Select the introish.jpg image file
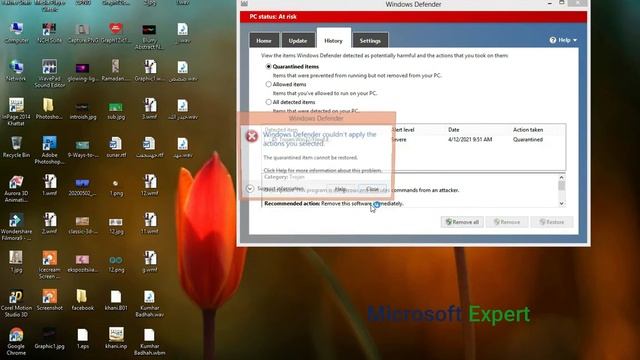The image size is (640, 360). 82,111
